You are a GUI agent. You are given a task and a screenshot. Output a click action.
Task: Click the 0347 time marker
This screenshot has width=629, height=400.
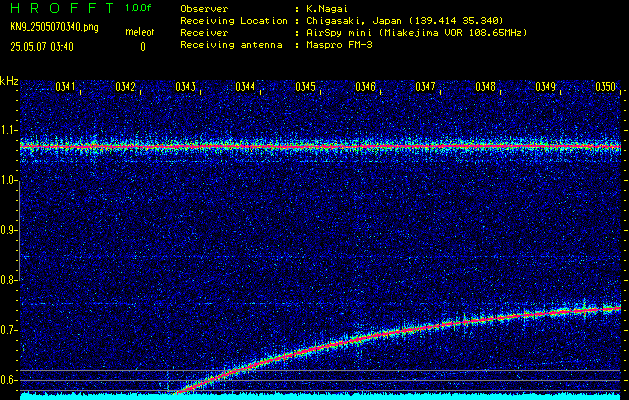click(x=425, y=87)
